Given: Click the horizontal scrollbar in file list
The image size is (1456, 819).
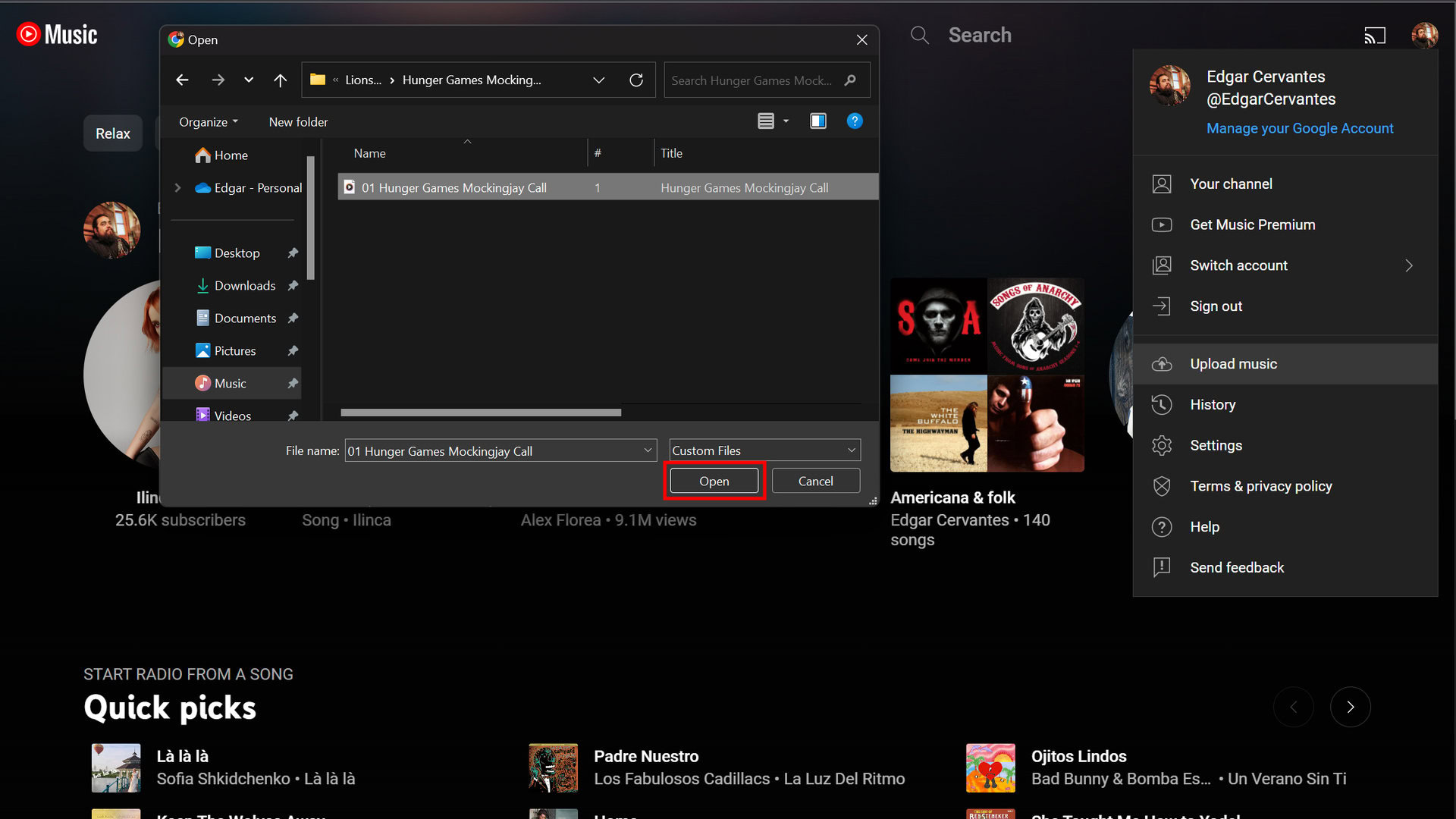Looking at the screenshot, I should pyautogui.click(x=481, y=413).
